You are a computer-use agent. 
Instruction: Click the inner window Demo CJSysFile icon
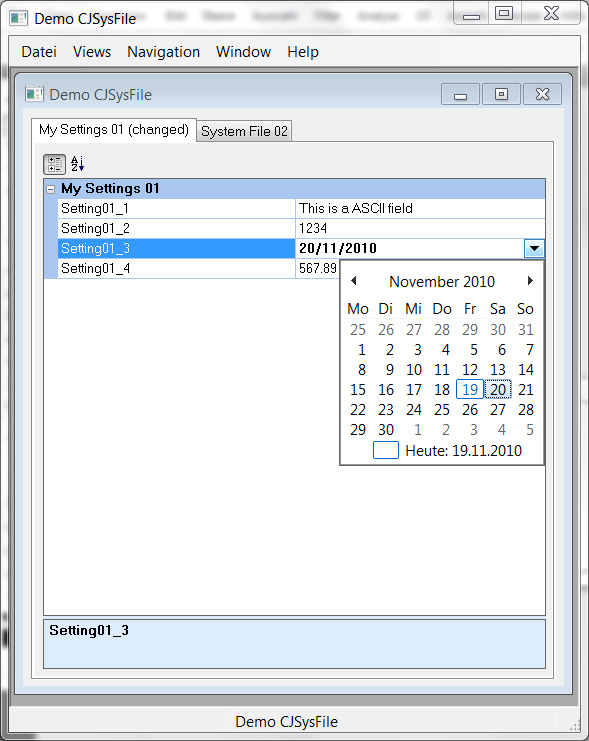pyautogui.click(x=35, y=95)
